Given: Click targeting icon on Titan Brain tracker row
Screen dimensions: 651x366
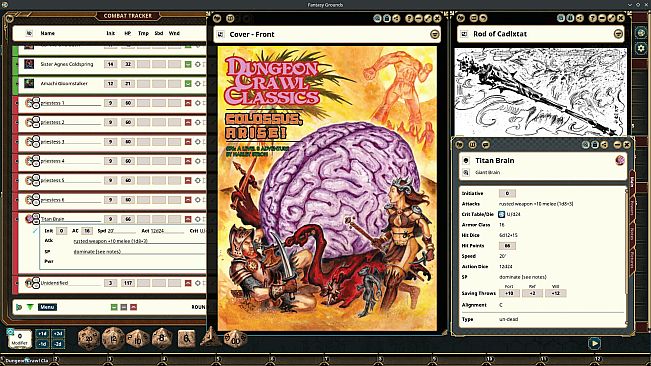Looking at the screenshot, I should 198,219.
